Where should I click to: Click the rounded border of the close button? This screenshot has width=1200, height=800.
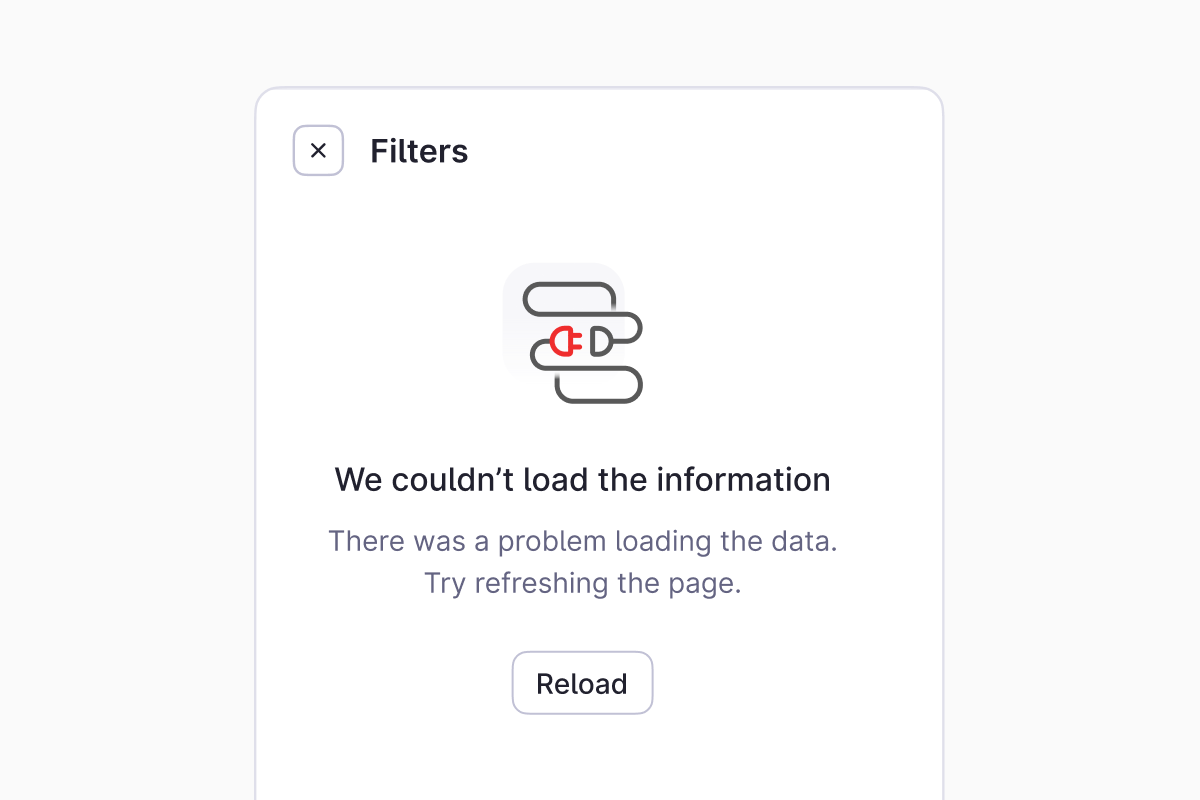[318, 129]
